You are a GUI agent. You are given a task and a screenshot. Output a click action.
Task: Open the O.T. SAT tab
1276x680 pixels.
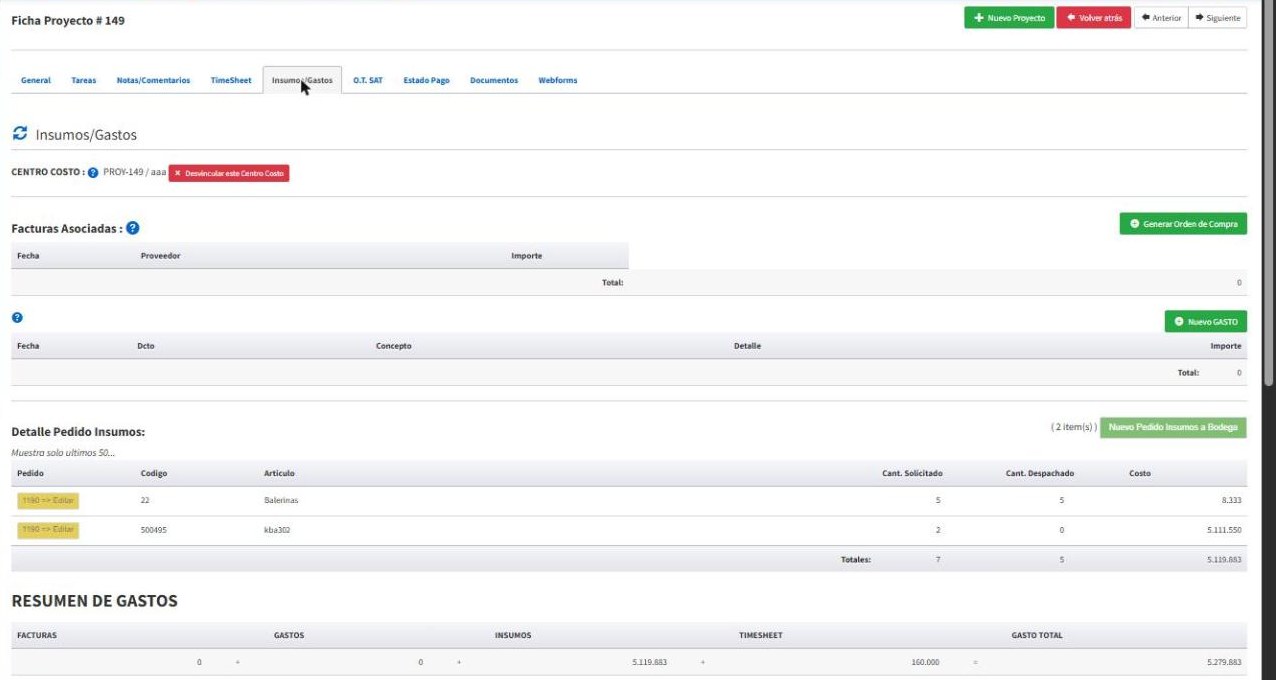coord(368,80)
